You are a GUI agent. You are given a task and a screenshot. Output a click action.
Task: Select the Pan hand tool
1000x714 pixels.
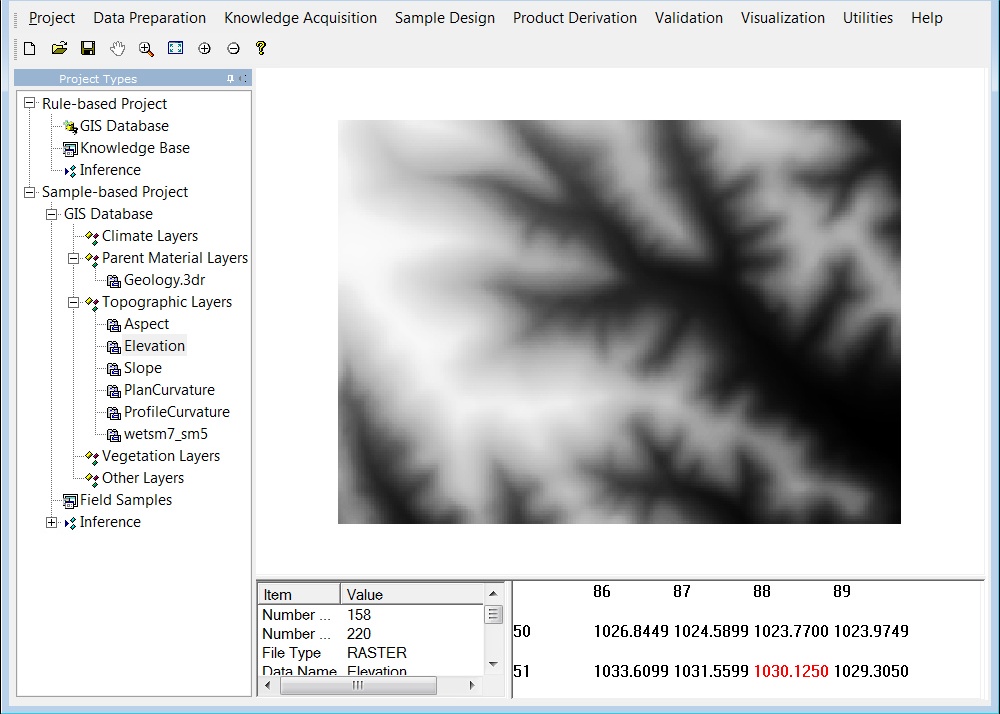pyautogui.click(x=117, y=48)
